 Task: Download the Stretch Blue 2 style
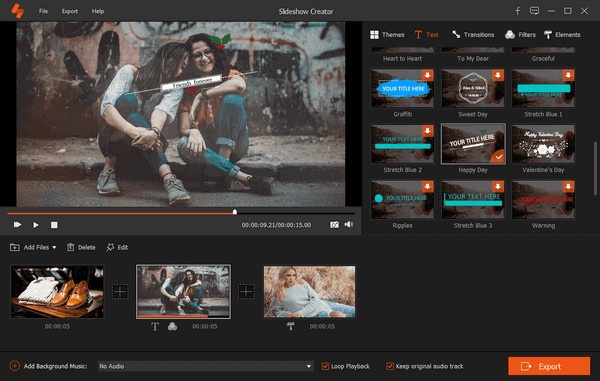click(x=427, y=130)
